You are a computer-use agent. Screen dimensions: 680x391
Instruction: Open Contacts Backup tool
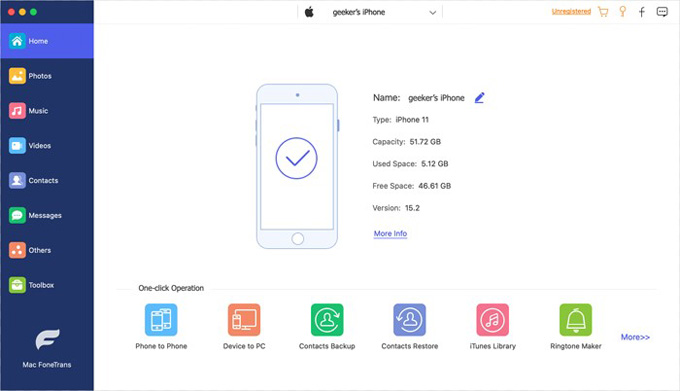point(327,327)
